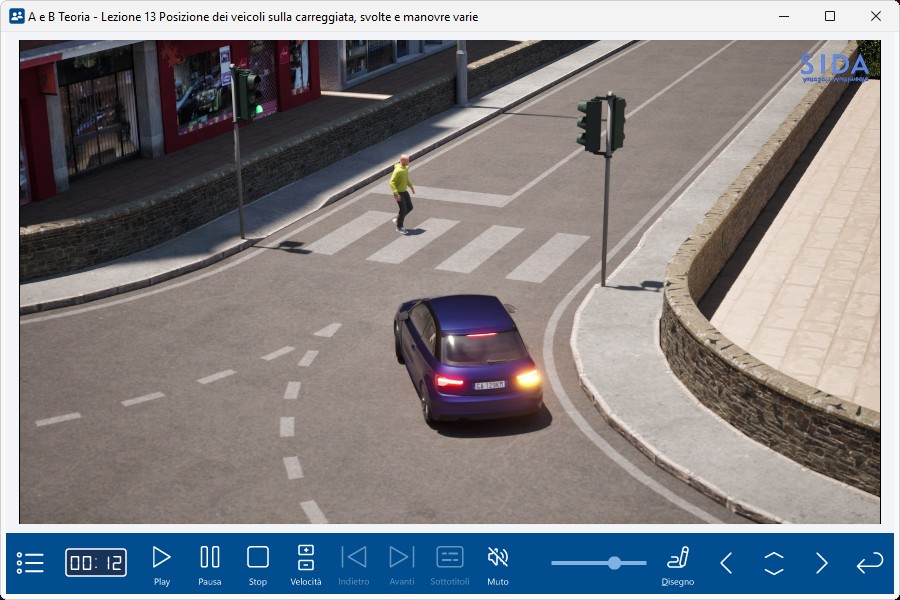The image size is (900, 600).
Task: Expand the up-down chevron control
Action: (x=774, y=563)
